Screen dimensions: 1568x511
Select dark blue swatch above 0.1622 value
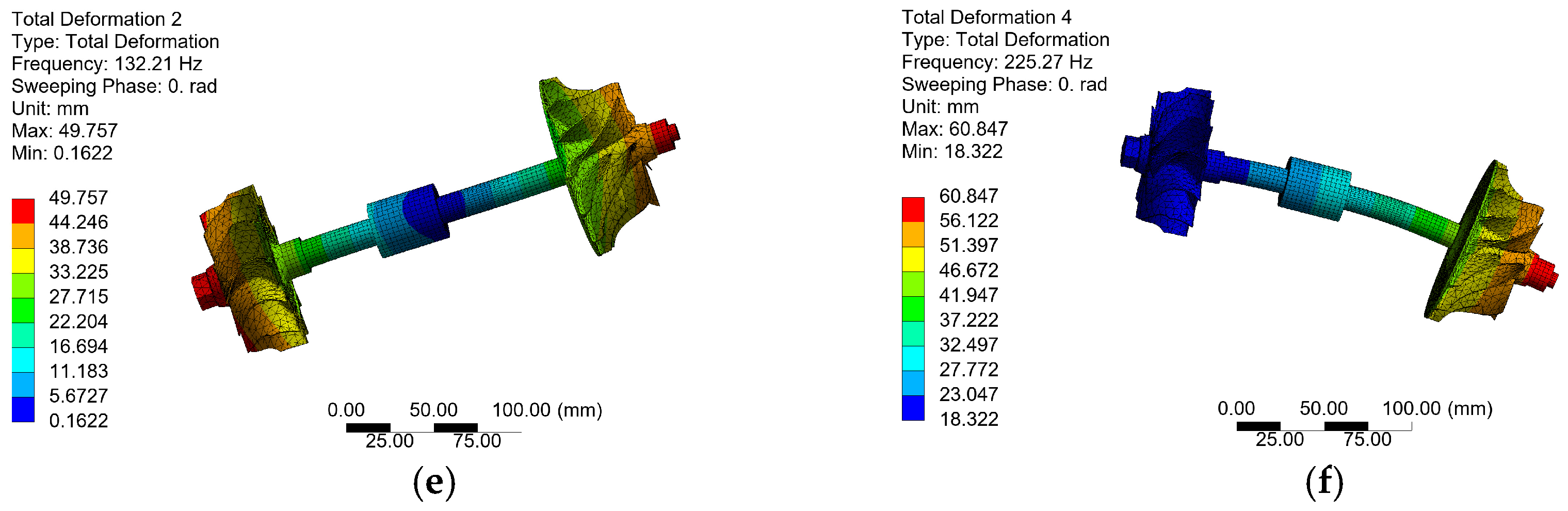click(x=23, y=409)
